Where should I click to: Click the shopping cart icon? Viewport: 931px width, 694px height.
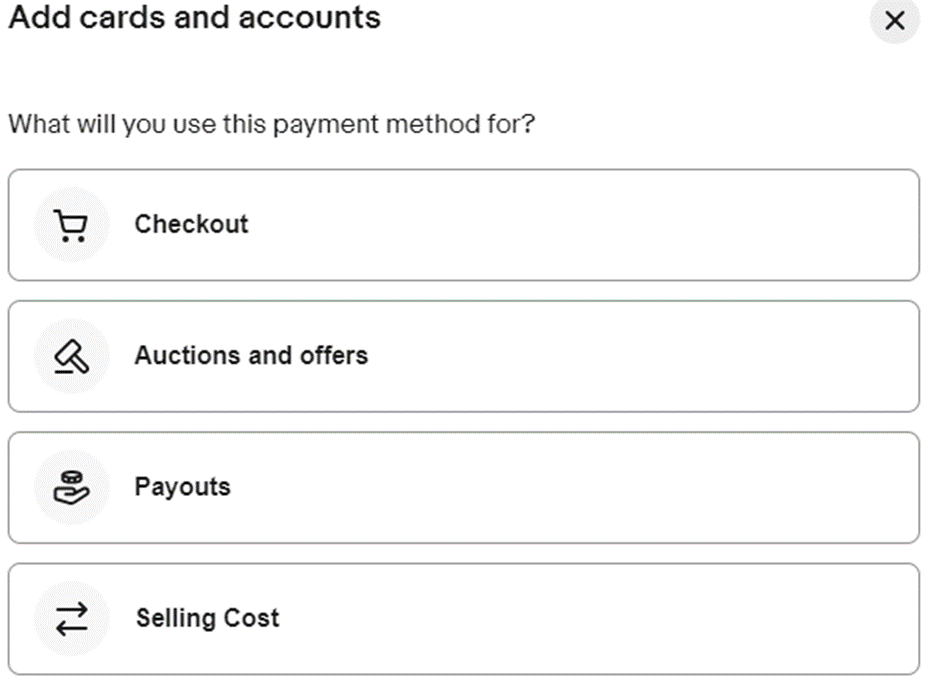pyautogui.click(x=71, y=225)
